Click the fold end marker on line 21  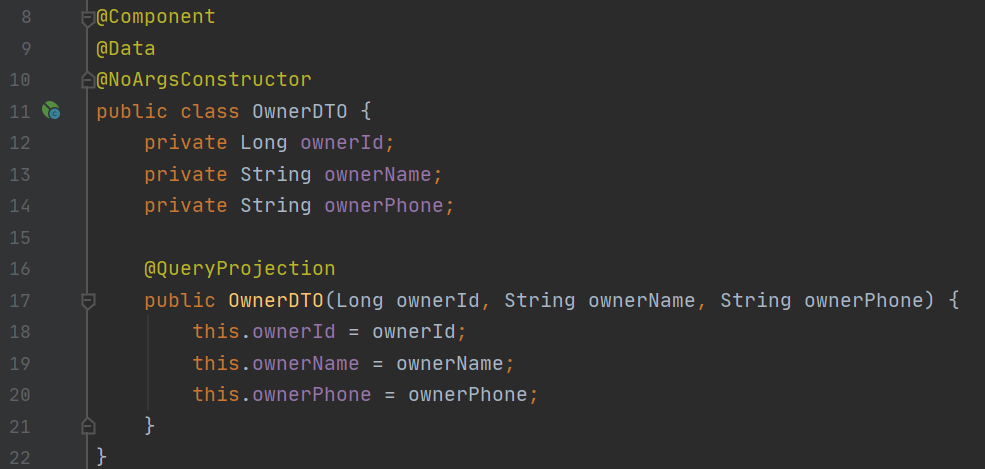coord(88,426)
